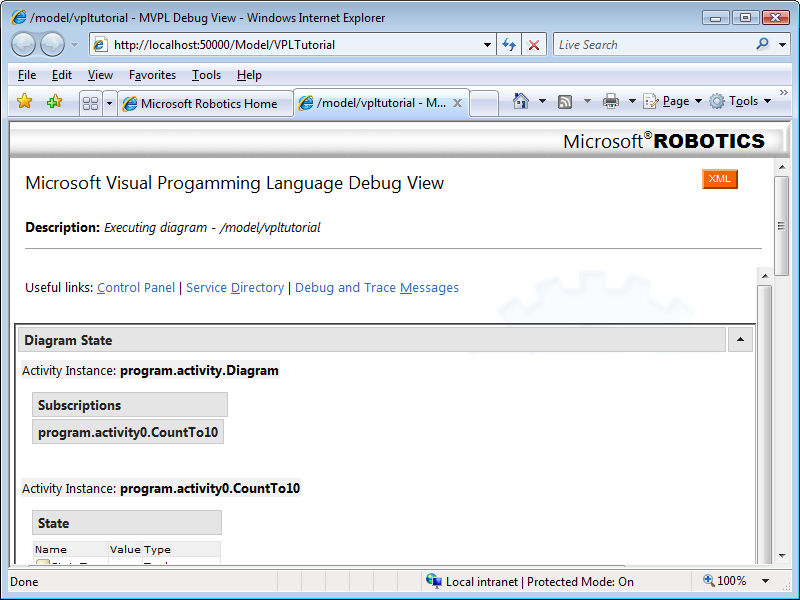Viewport: 800px width, 600px height.
Task: Click the Print icon
Action: [x=611, y=102]
